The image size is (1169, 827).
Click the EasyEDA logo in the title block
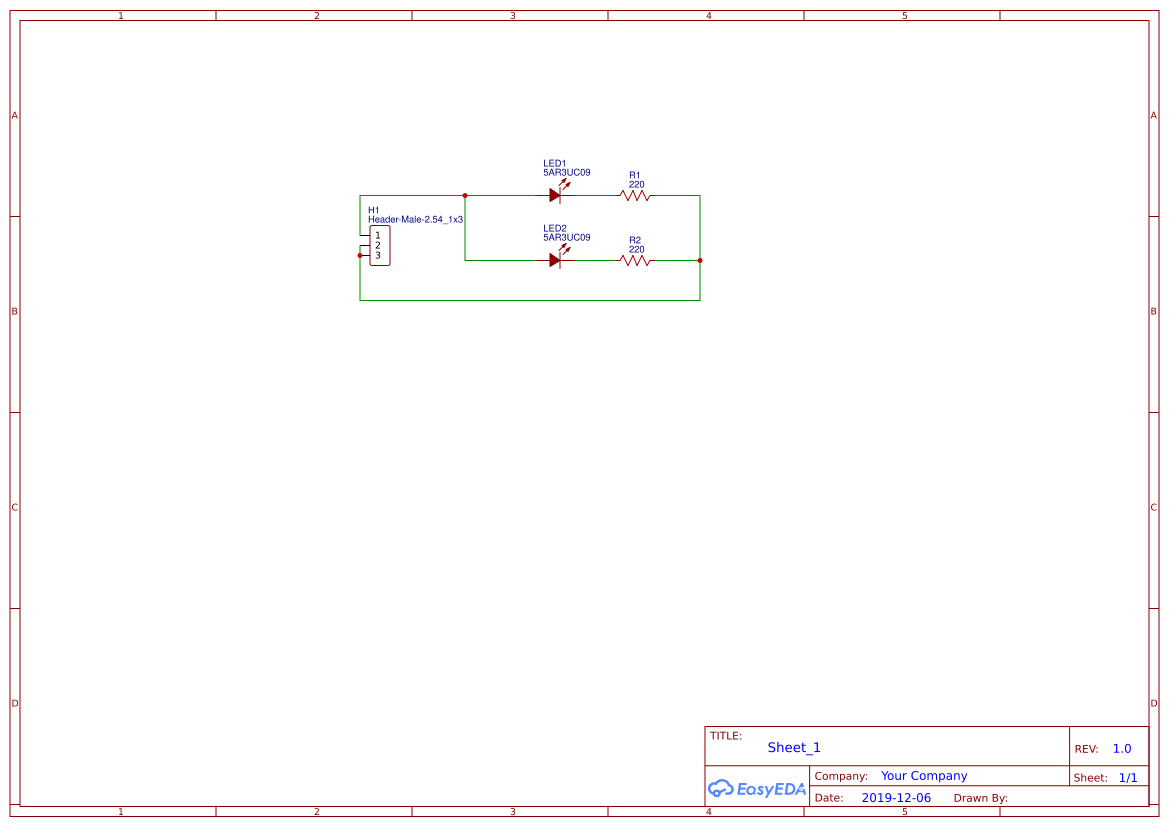click(757, 789)
